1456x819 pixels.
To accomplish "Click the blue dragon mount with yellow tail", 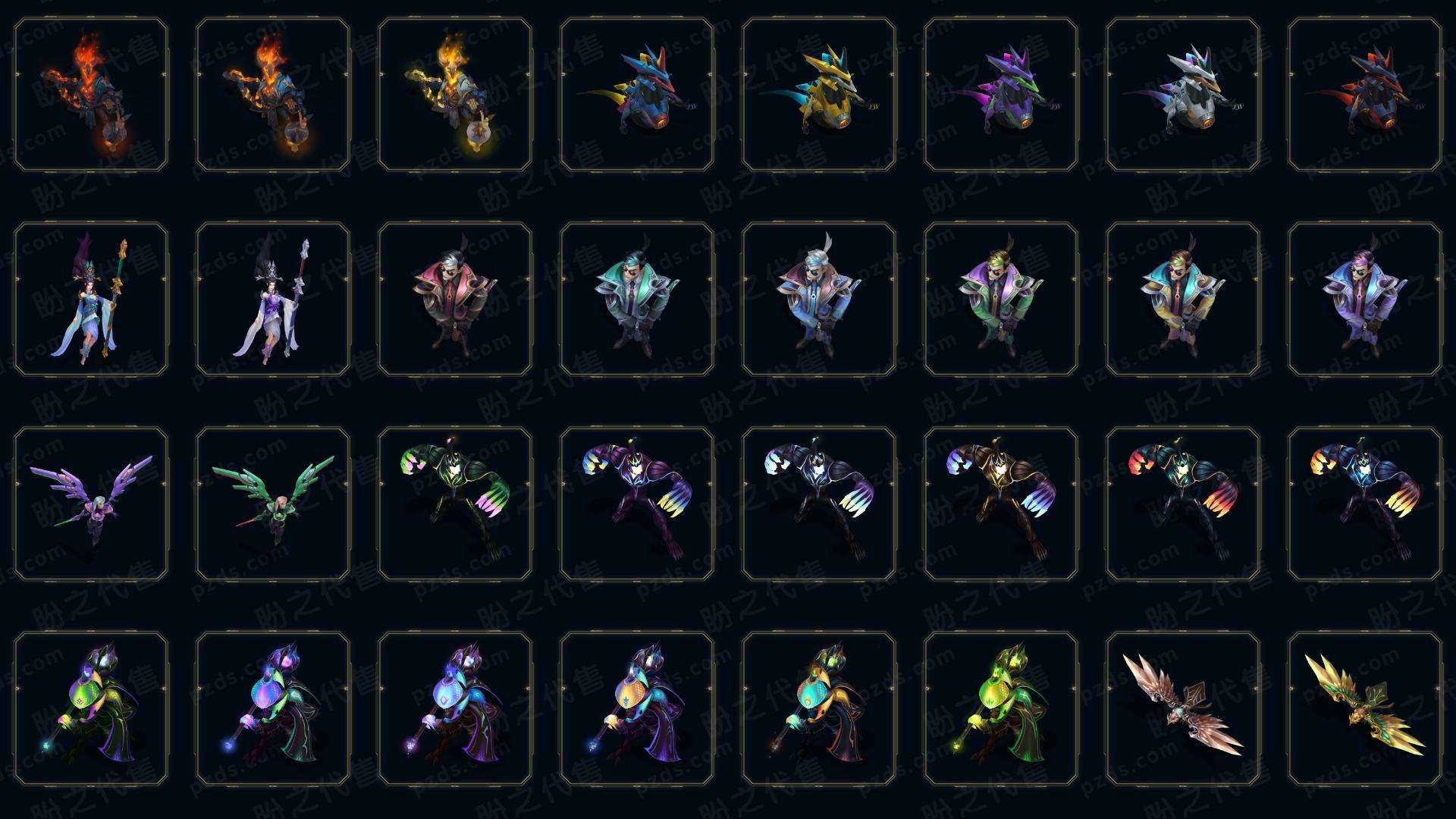I will point(637,95).
